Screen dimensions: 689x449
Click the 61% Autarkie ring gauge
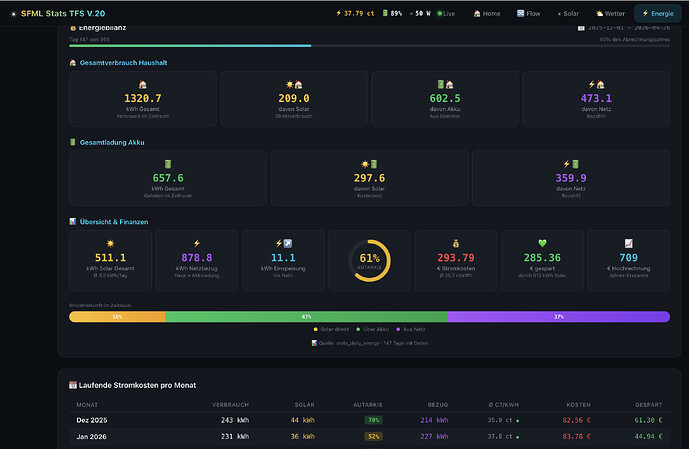click(370, 261)
